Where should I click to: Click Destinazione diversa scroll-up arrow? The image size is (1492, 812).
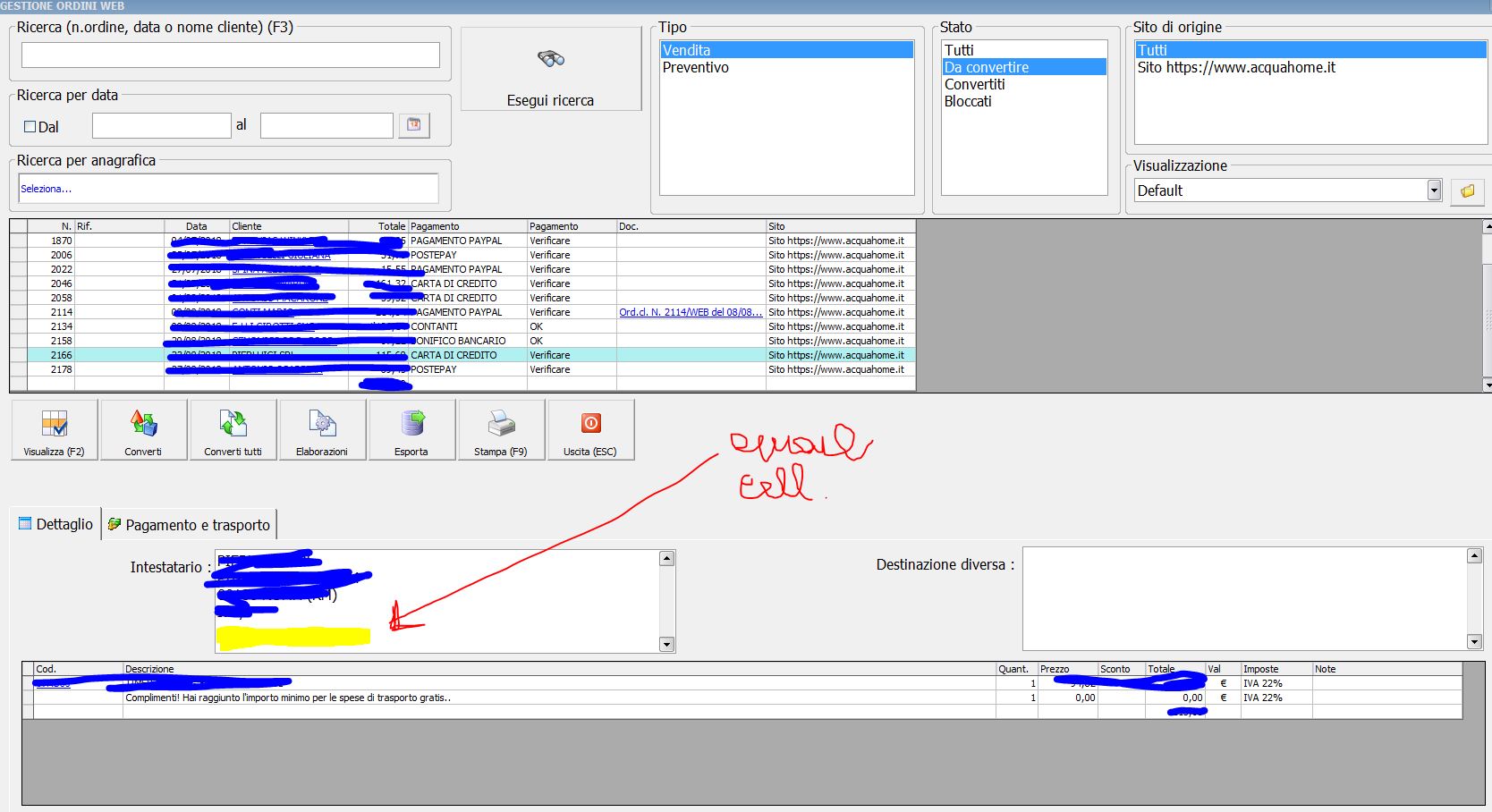click(x=1474, y=556)
